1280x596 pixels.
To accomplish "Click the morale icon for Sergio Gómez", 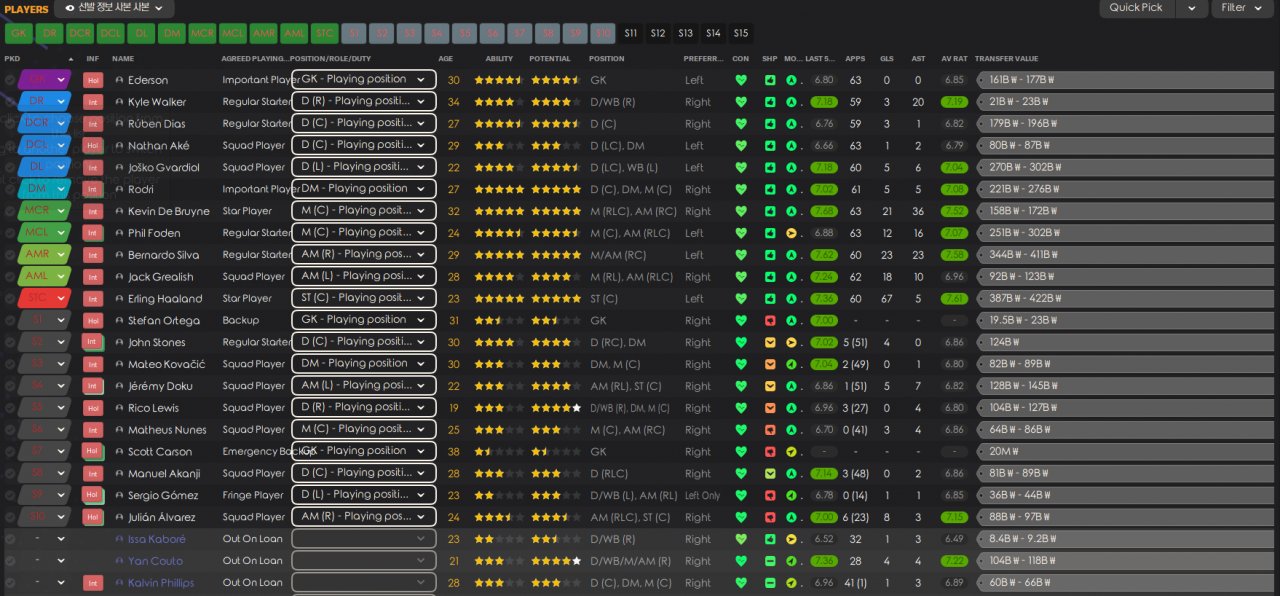I will 791,496.
